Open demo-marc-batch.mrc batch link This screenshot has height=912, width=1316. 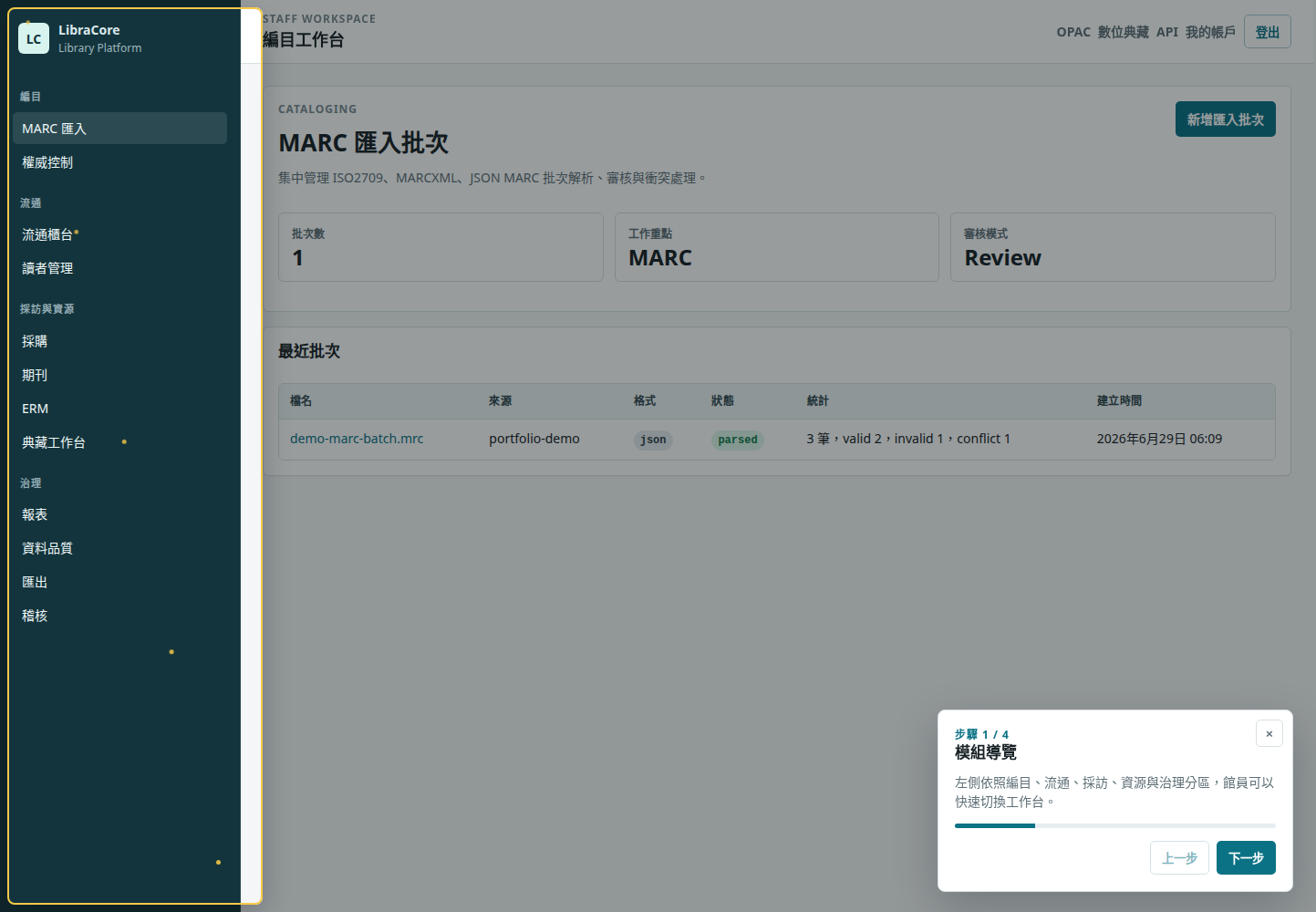click(x=357, y=439)
